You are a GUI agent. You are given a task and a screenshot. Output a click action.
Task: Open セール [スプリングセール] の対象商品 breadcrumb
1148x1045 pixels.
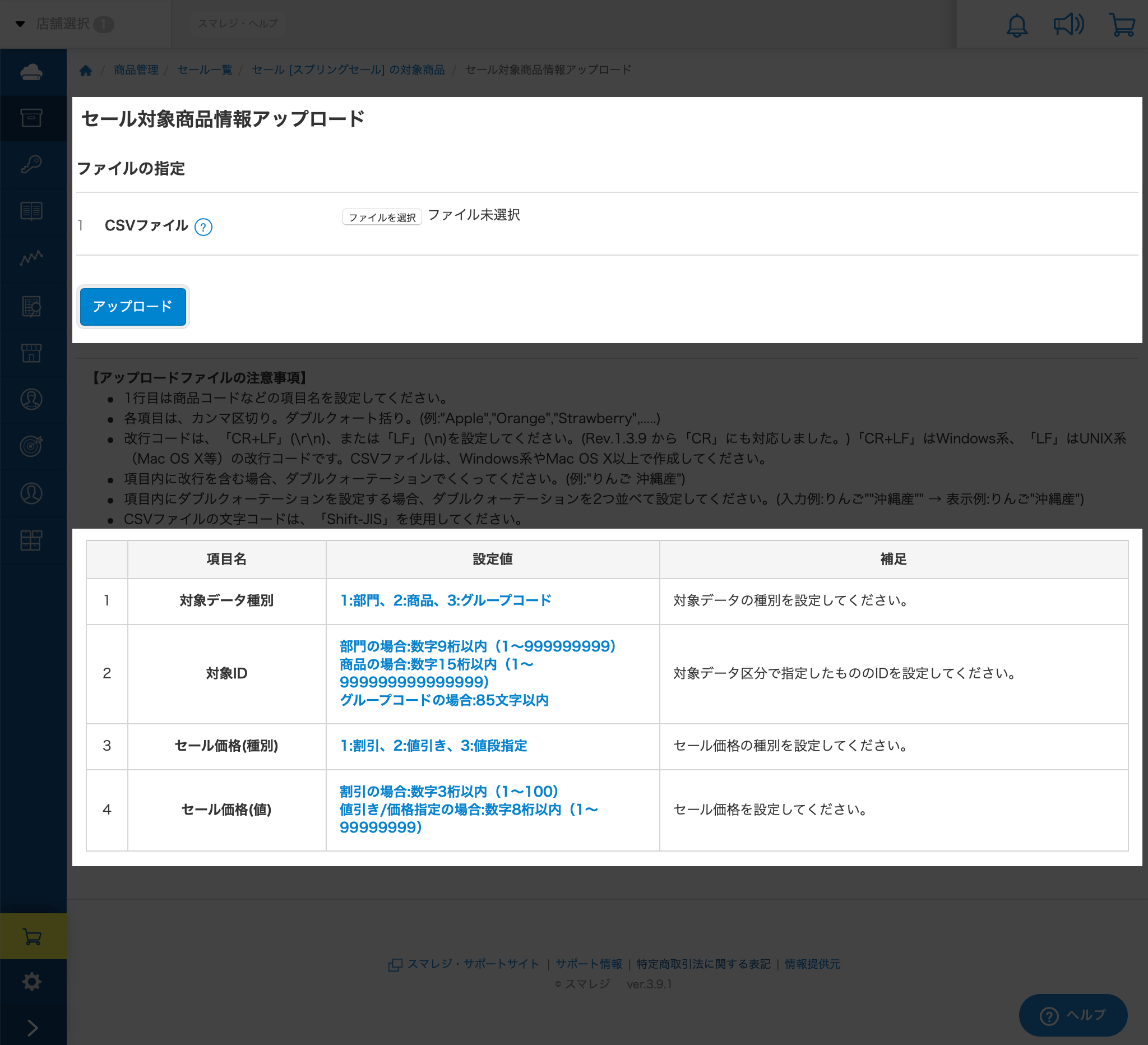coord(349,70)
